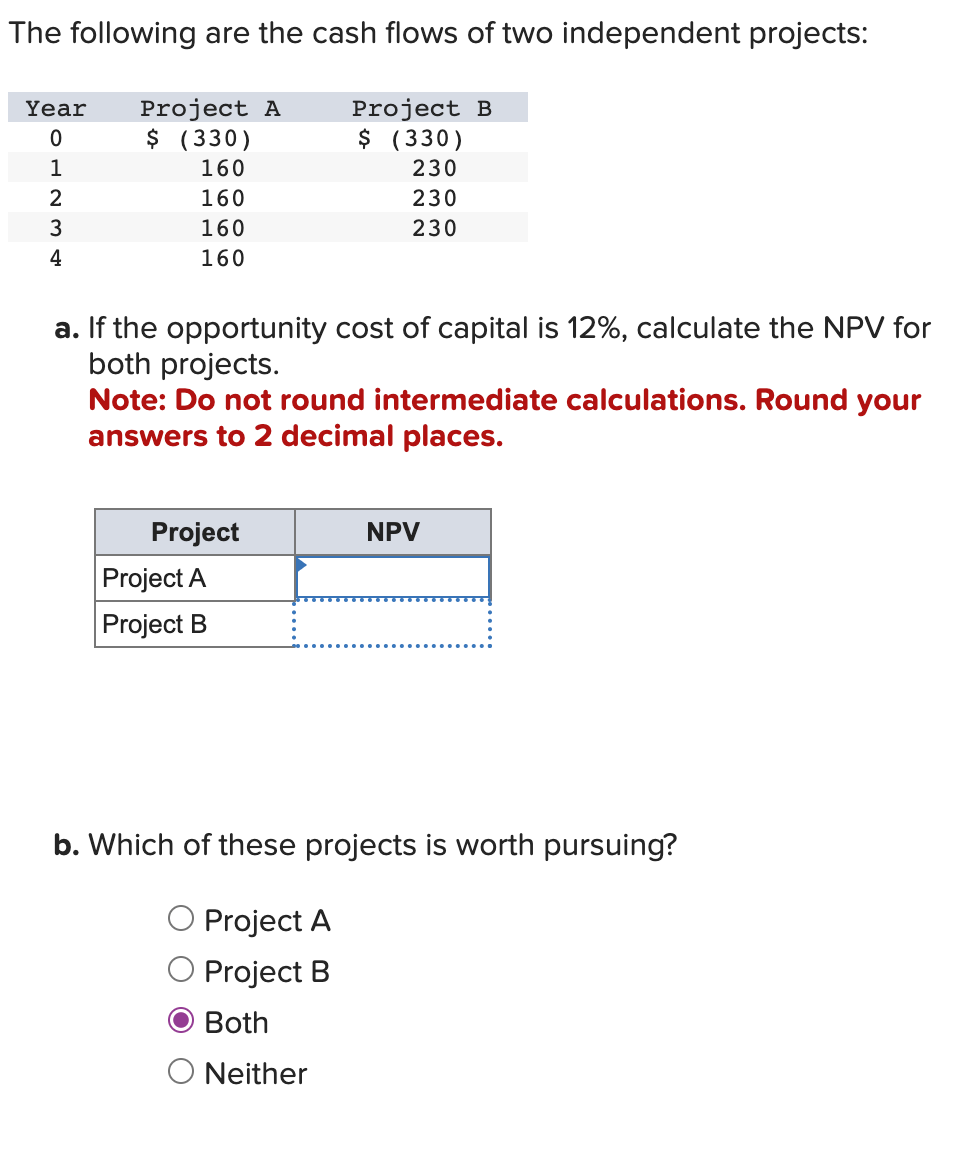Click the NPV input field for Project A

tap(392, 577)
